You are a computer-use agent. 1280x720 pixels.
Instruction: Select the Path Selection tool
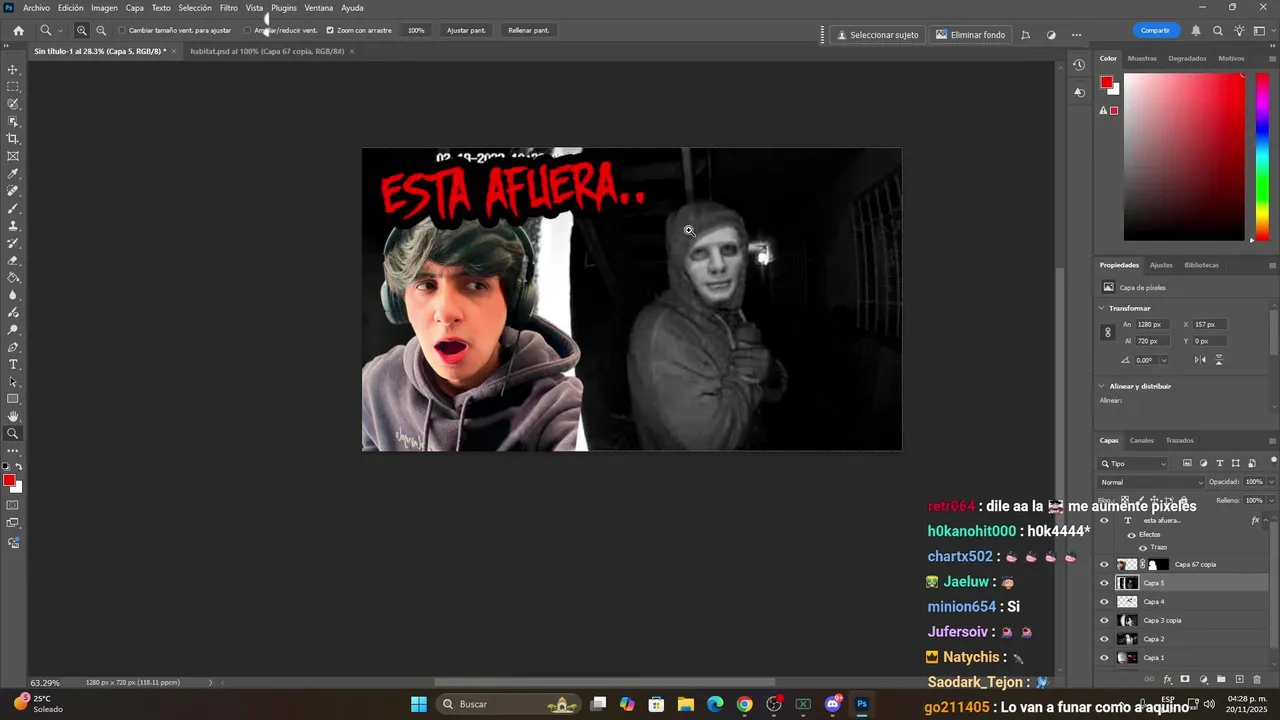coord(13,381)
